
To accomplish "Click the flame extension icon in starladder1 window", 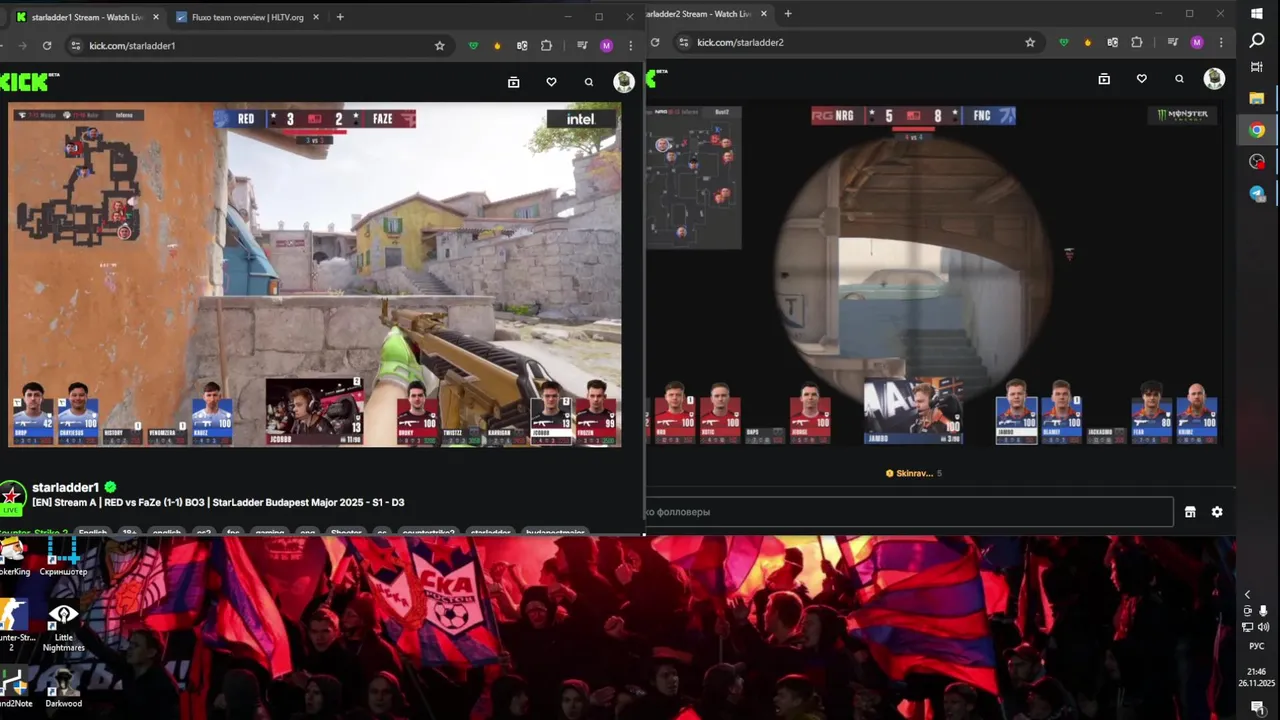I will click(498, 45).
